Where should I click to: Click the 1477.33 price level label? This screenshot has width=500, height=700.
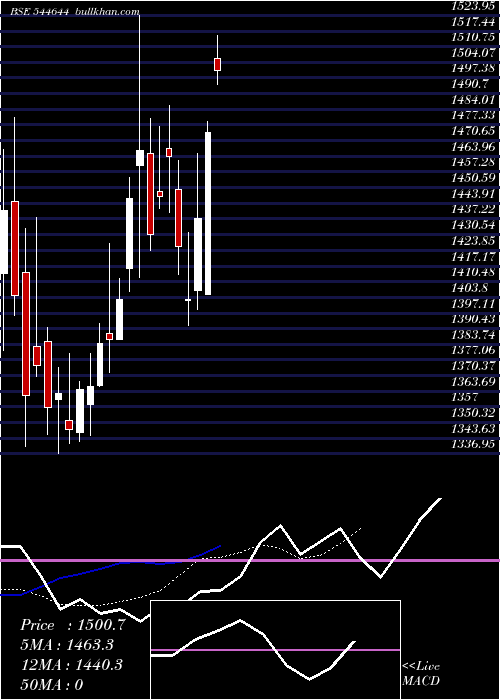[473, 115]
